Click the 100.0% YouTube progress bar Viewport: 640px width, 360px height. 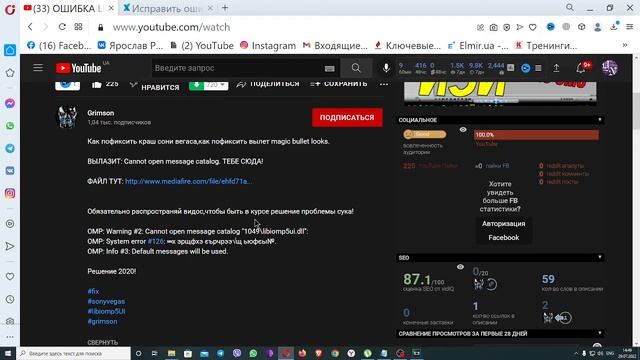coord(536,135)
